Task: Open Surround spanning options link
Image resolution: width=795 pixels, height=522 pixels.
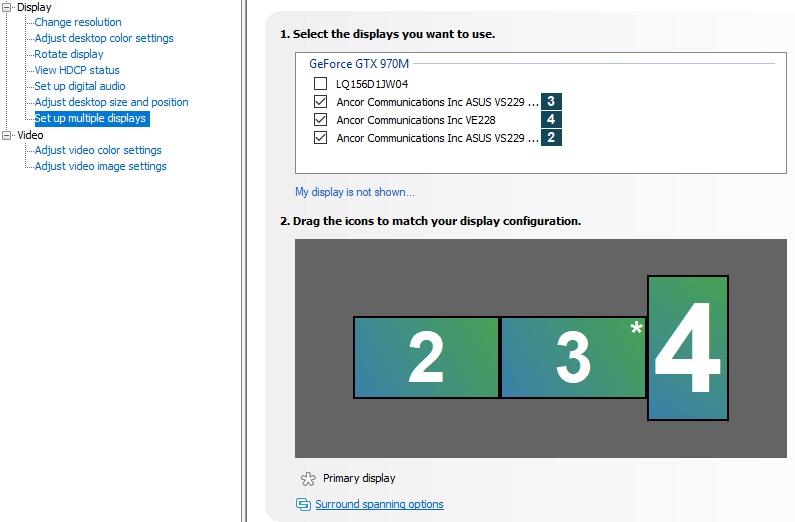Action: coord(379,504)
